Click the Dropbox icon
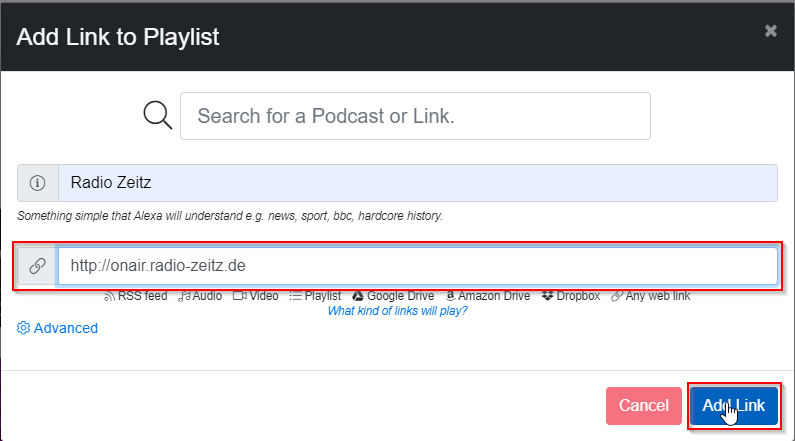The width and height of the screenshot is (795, 441). pyautogui.click(x=547, y=296)
